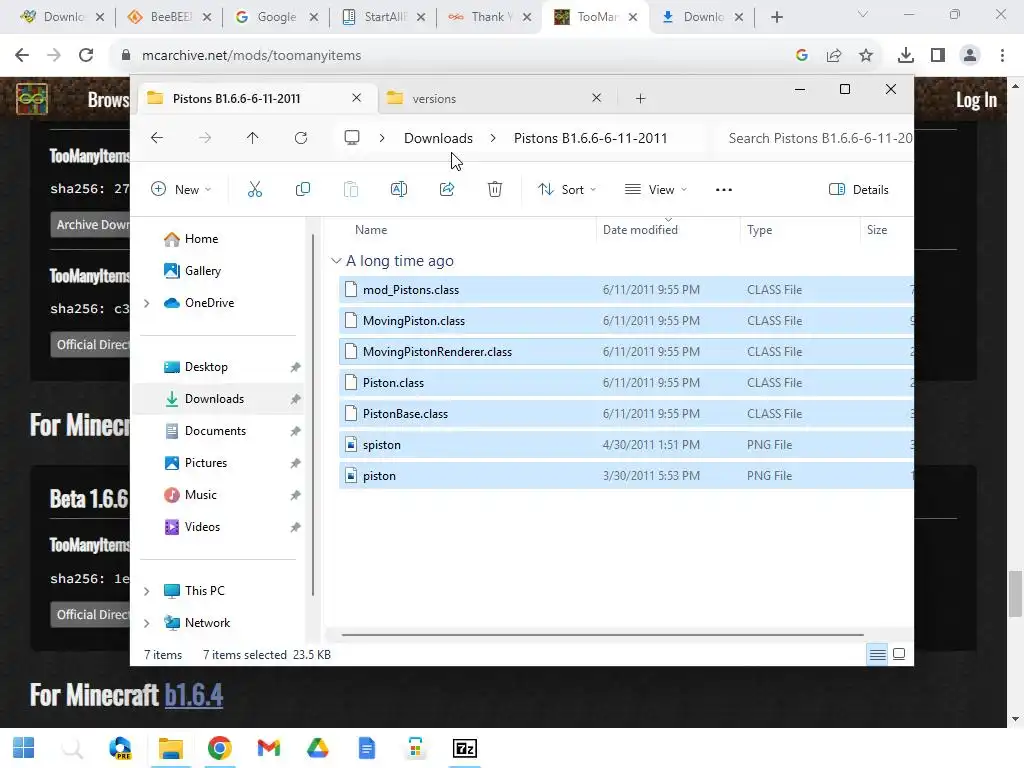Delete selected files with trash icon
1024x768 pixels.
click(x=494, y=189)
